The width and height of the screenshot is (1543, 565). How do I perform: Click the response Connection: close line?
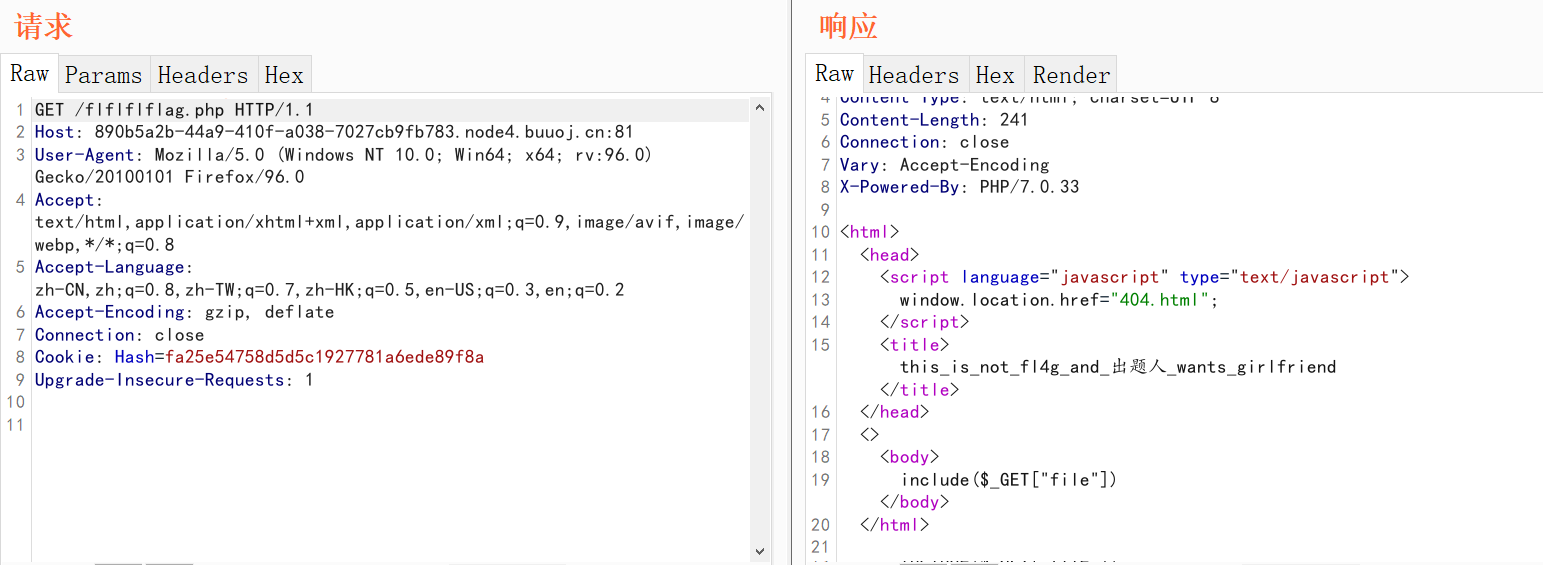[924, 142]
